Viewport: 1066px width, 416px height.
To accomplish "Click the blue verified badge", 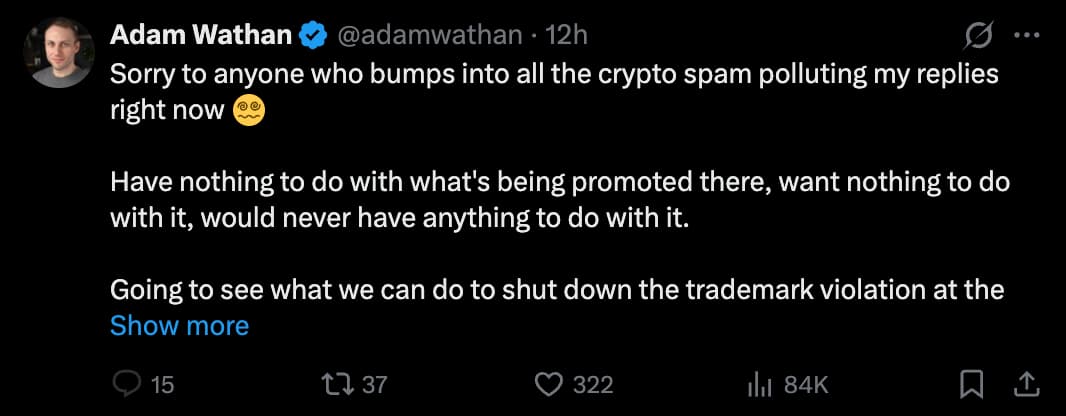I will [x=313, y=36].
